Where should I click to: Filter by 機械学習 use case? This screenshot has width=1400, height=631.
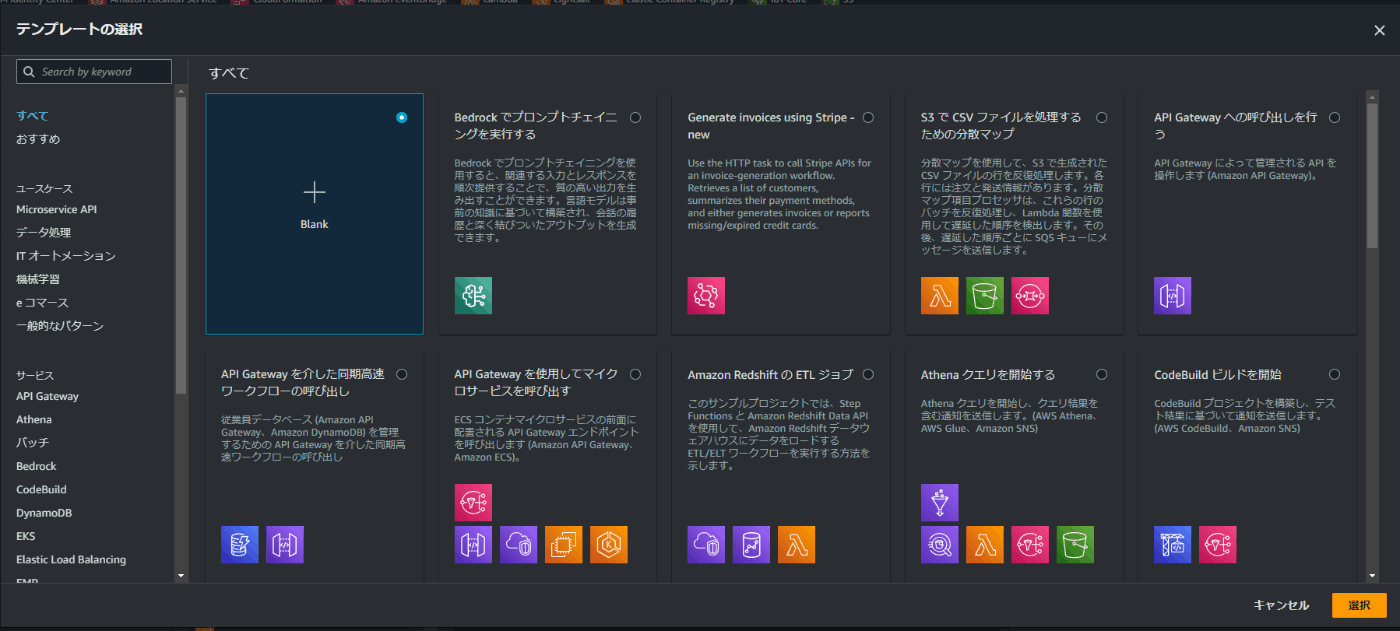point(38,279)
